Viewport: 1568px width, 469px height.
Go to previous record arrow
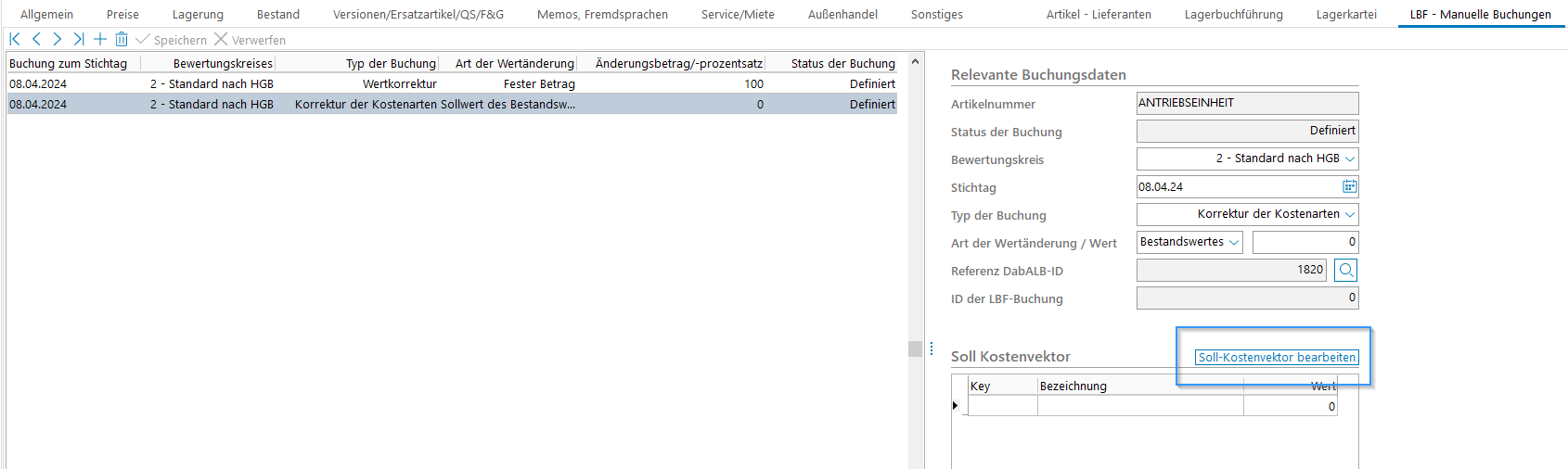pyautogui.click(x=36, y=39)
